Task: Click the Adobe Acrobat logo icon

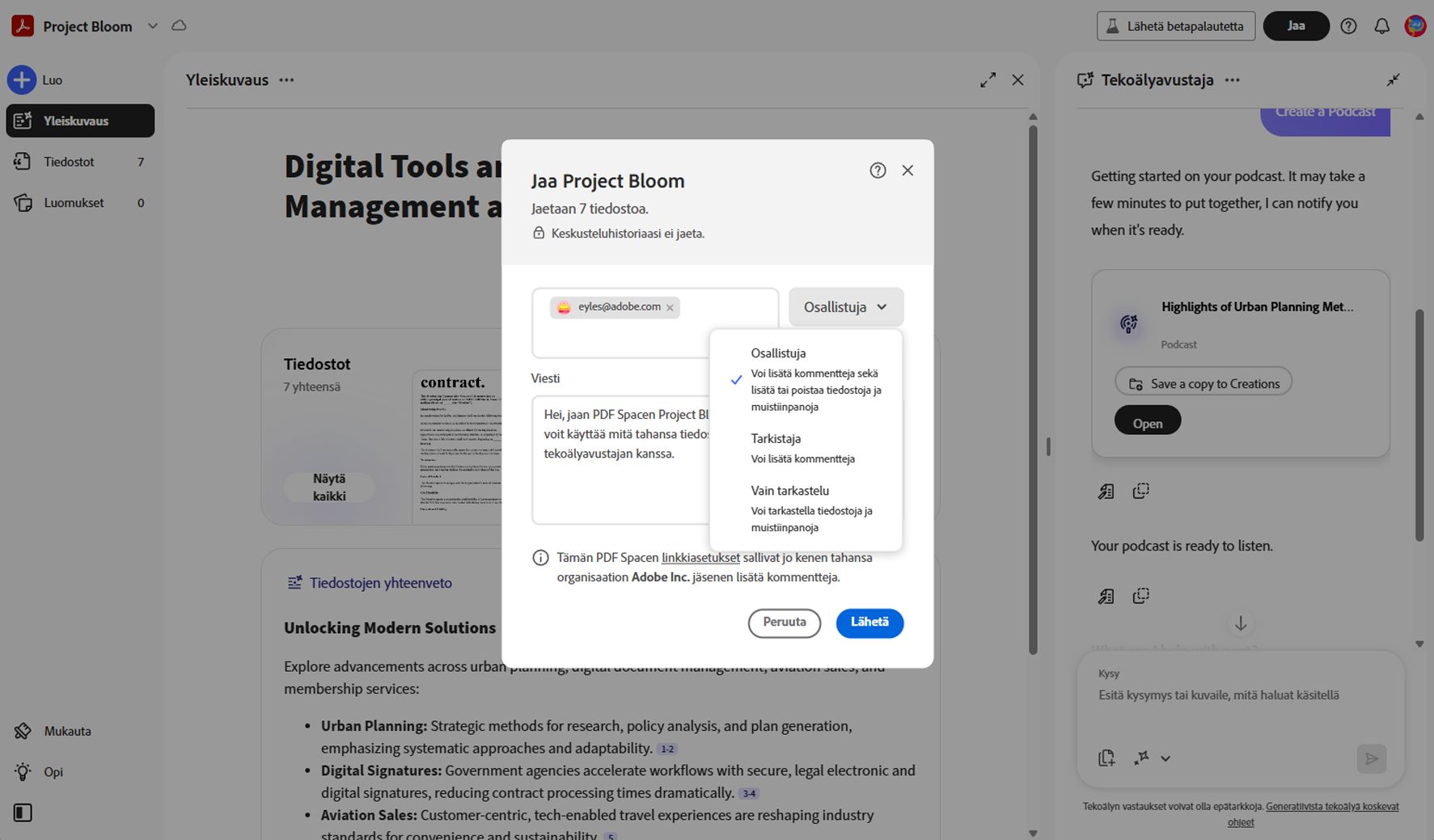Action: 22,26
